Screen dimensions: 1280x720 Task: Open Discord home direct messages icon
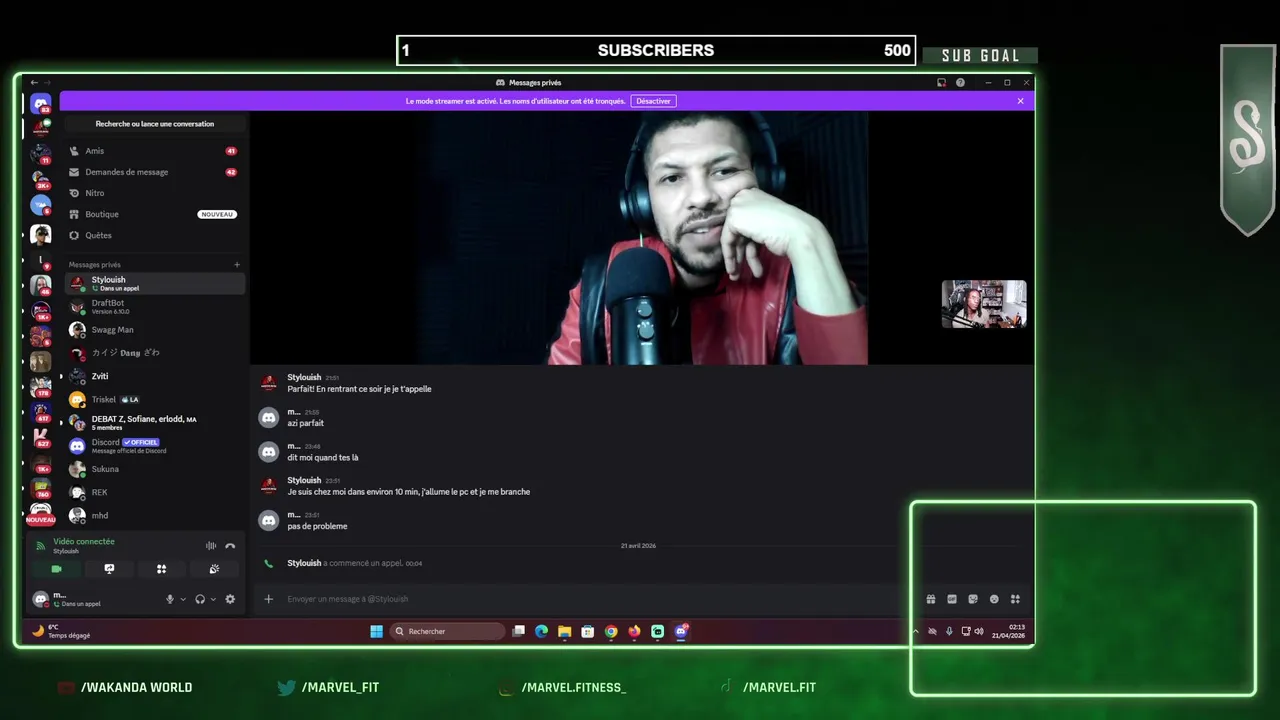click(41, 104)
